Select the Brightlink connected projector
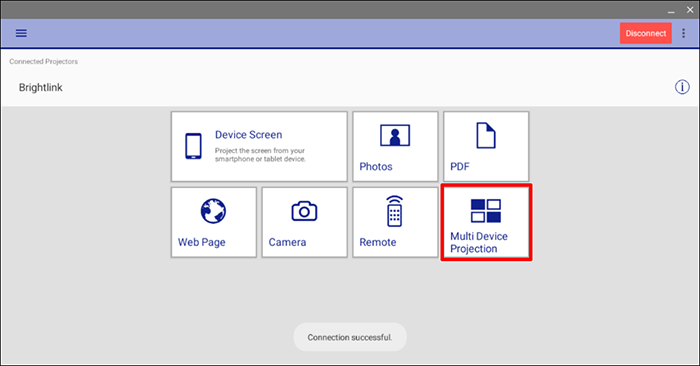 41,87
